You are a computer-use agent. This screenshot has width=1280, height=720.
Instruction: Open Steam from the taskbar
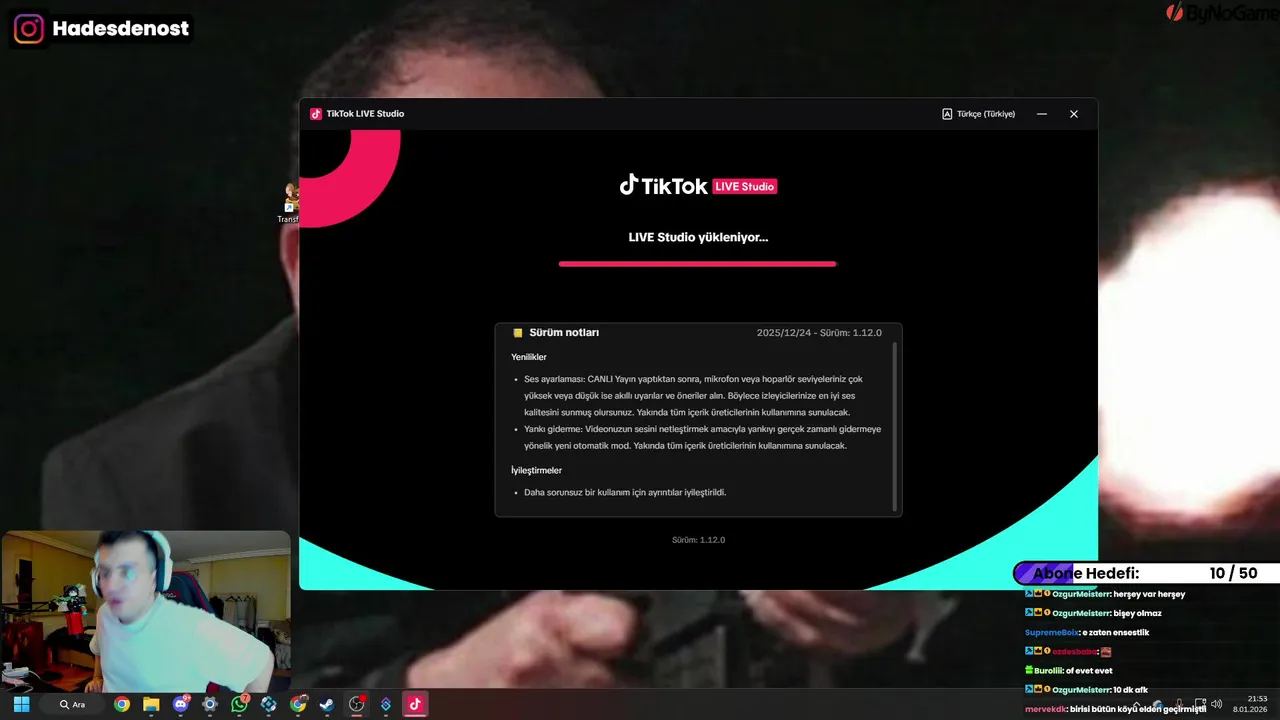(x=327, y=704)
